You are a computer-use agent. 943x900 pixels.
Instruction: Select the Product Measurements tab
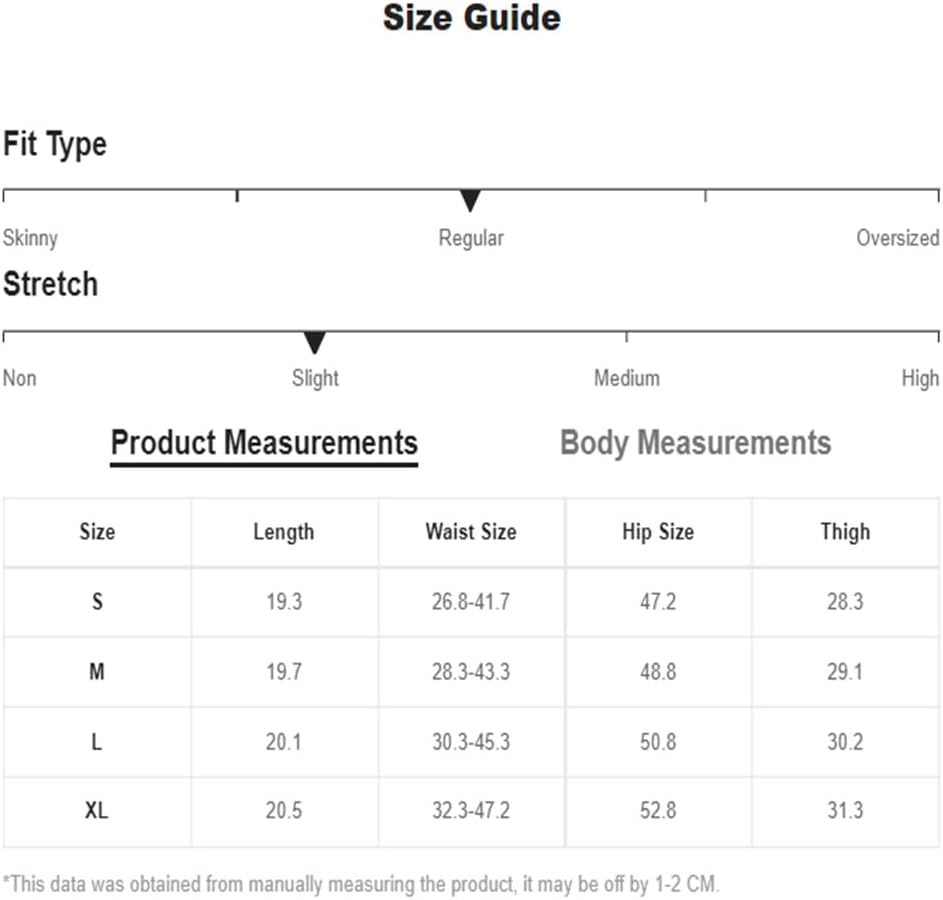[264, 445]
